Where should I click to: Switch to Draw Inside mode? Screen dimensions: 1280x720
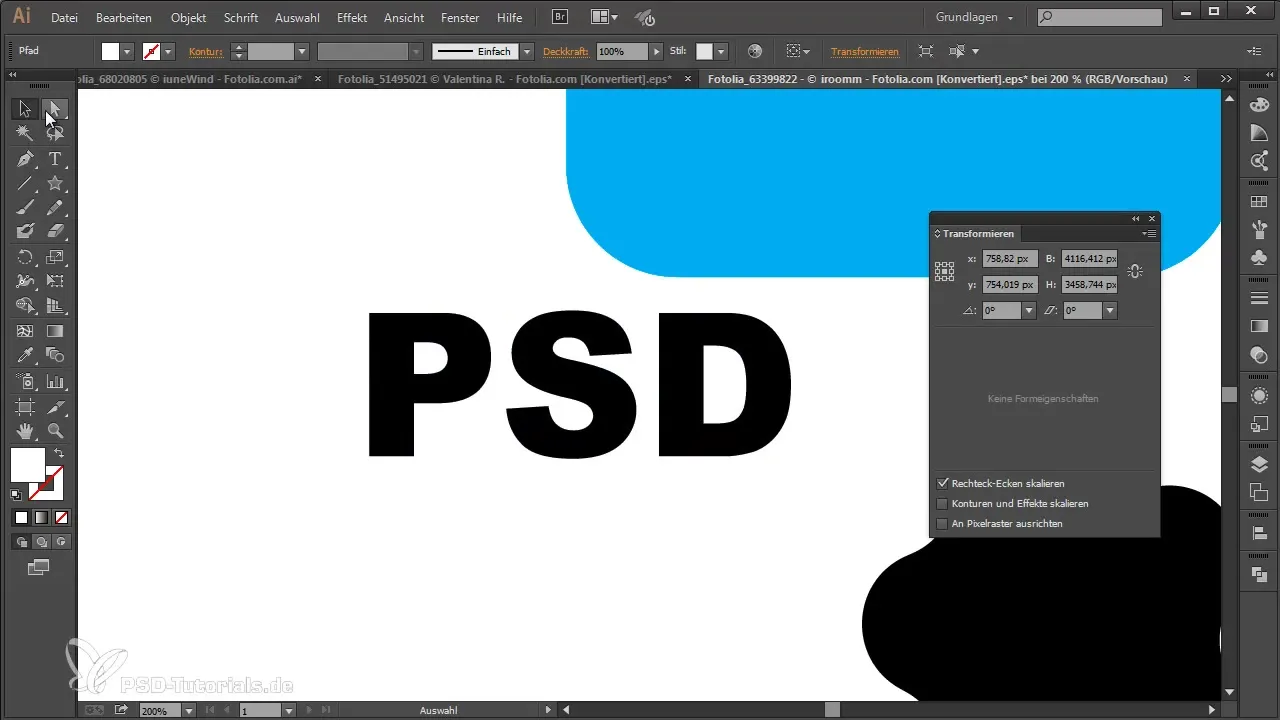61,542
